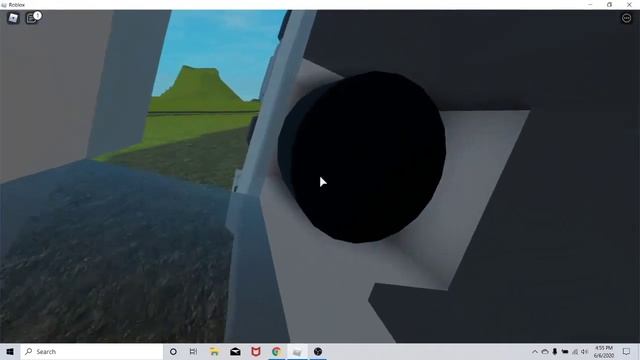Click the black cylinder in the game
Image resolution: width=640 pixels, height=360 pixels.
[x=362, y=157]
